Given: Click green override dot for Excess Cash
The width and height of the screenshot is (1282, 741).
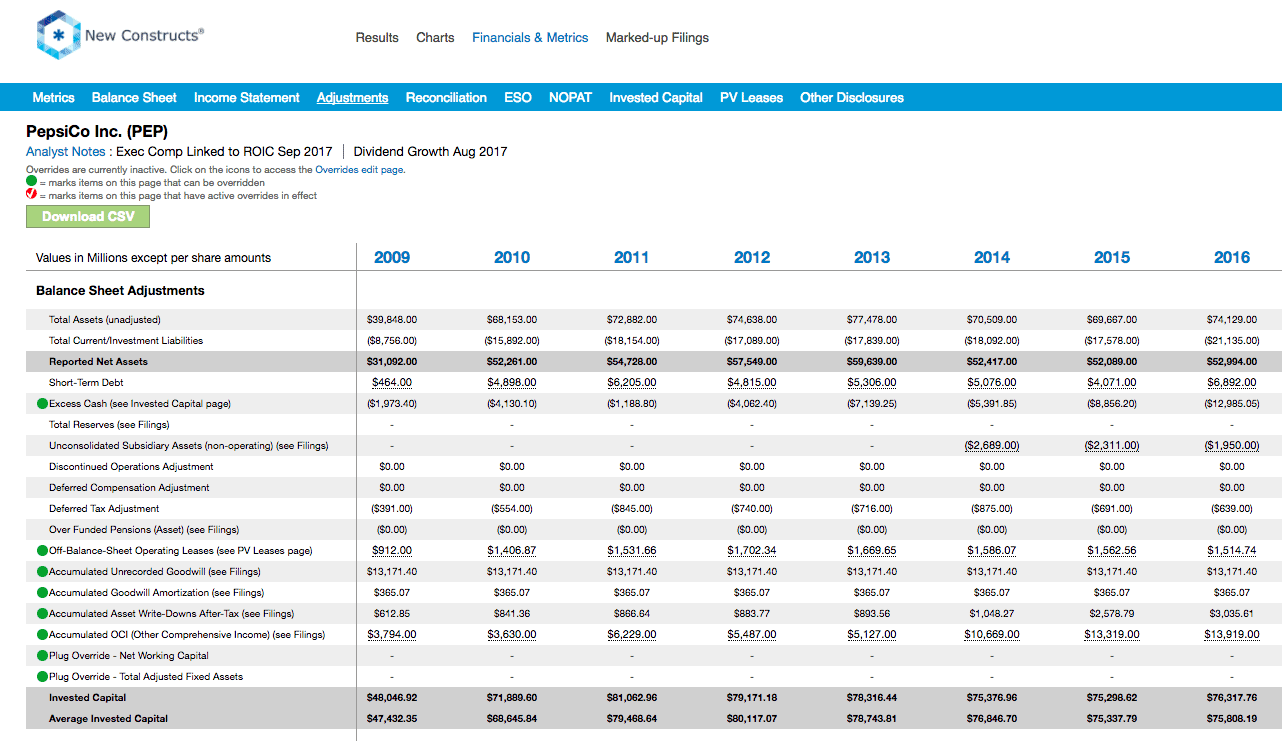Looking at the screenshot, I should click(42, 404).
